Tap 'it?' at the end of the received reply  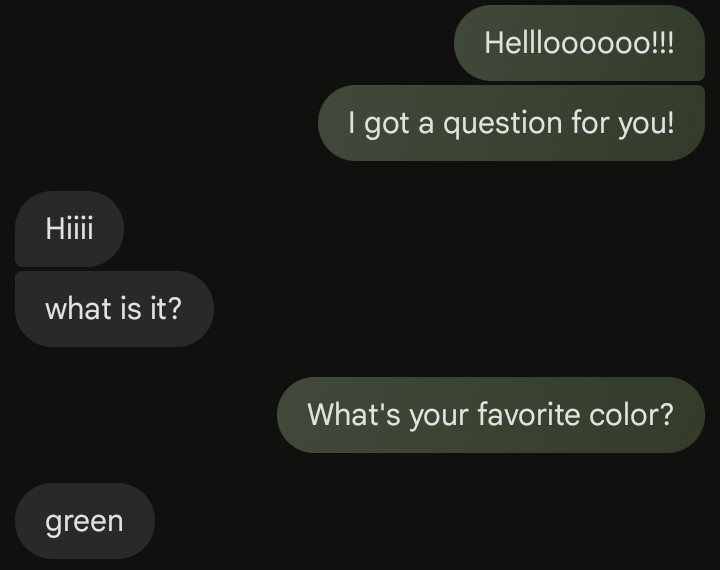coord(165,308)
